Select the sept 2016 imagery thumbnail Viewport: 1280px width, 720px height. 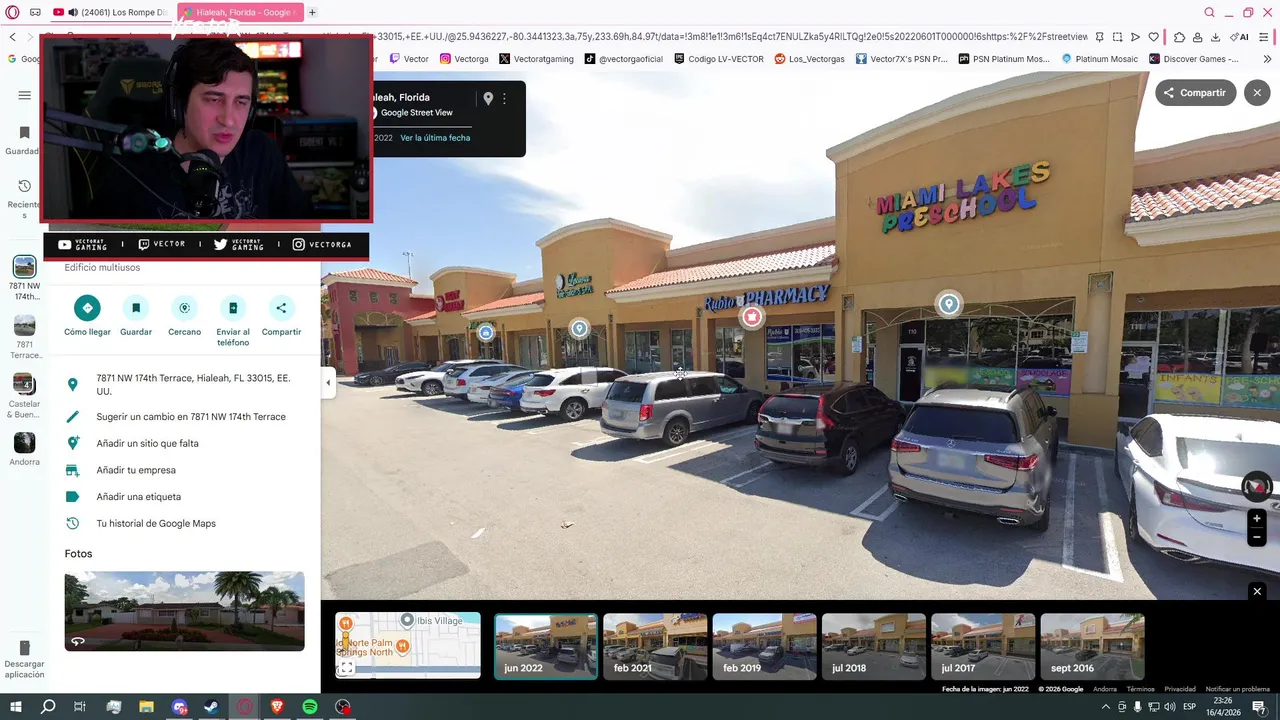click(x=1092, y=646)
